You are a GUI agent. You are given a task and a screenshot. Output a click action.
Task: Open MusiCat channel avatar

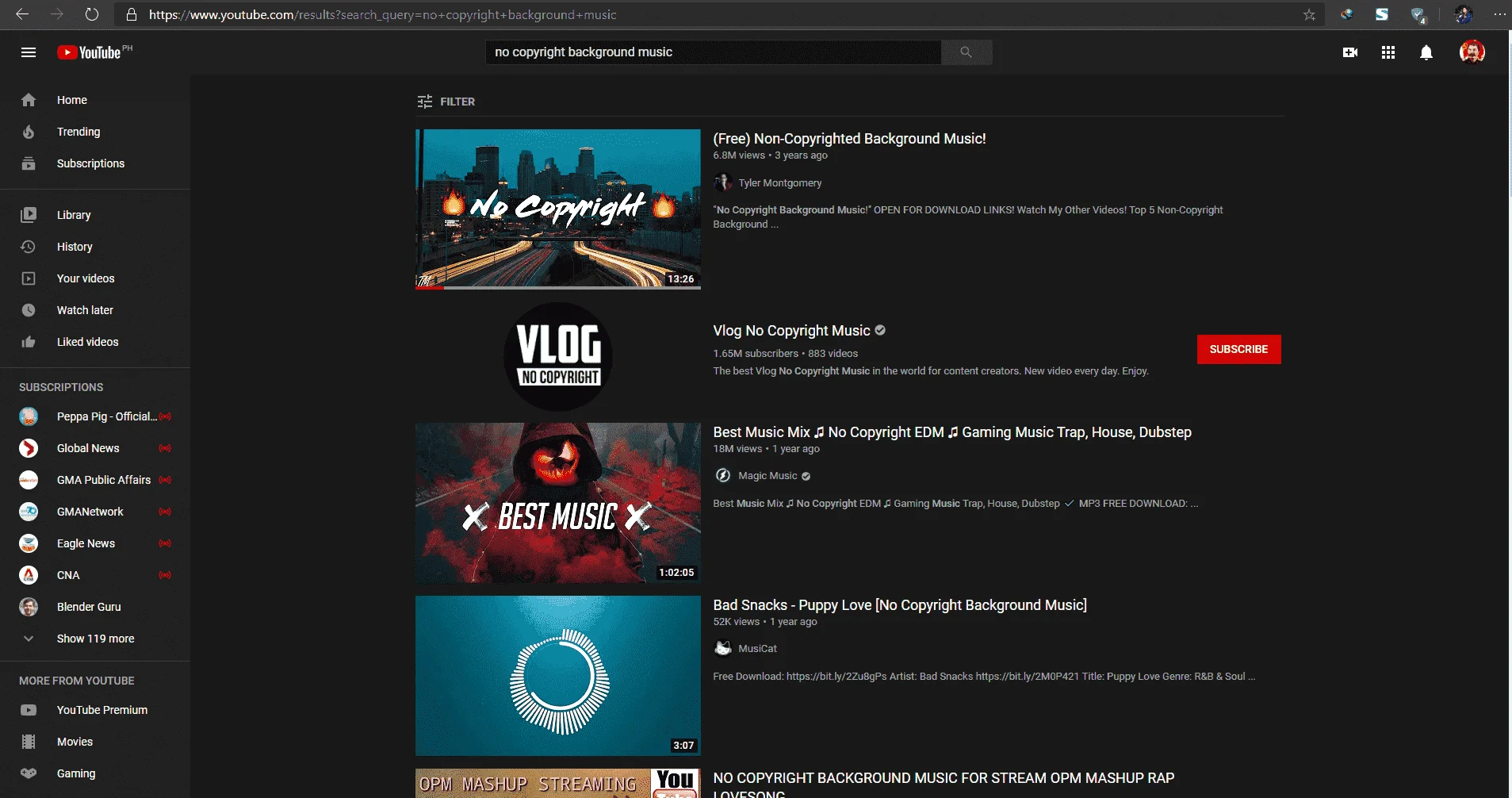722,648
